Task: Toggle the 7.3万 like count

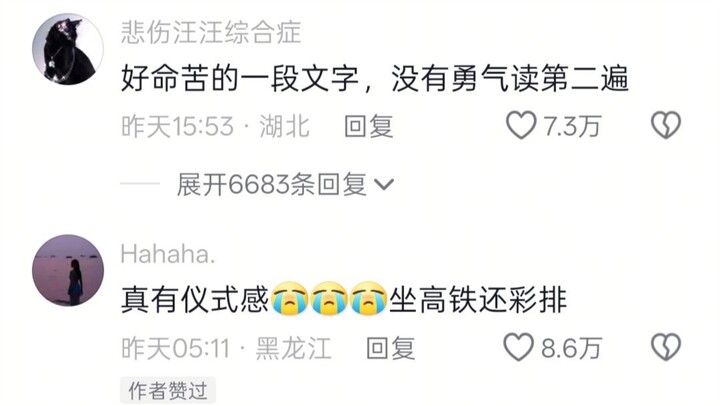Action: coord(572,126)
